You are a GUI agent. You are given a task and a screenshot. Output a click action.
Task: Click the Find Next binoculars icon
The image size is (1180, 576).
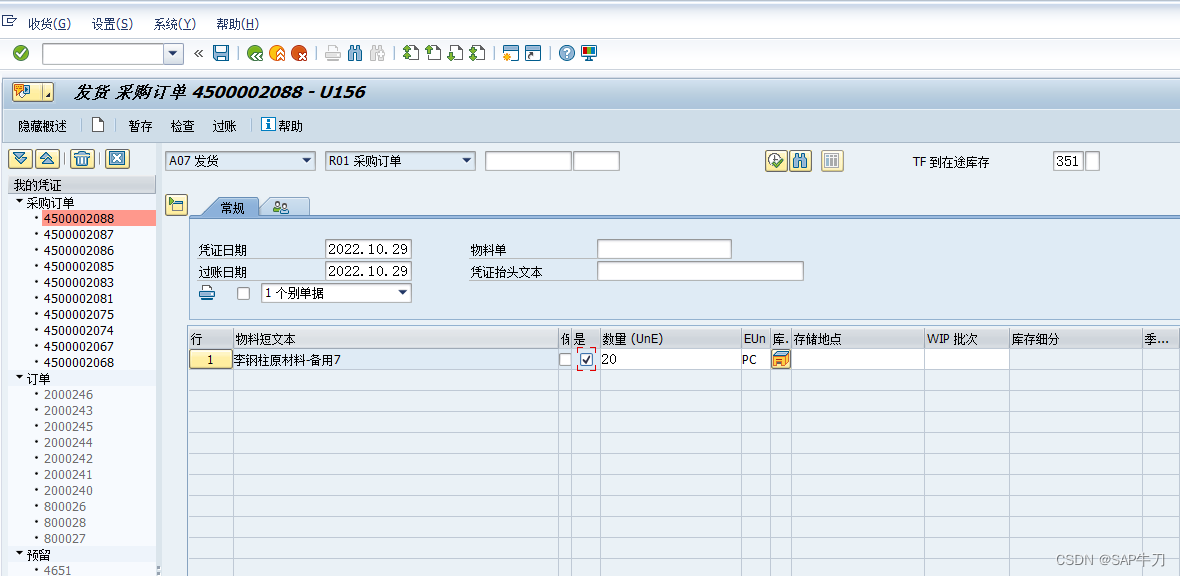378,53
